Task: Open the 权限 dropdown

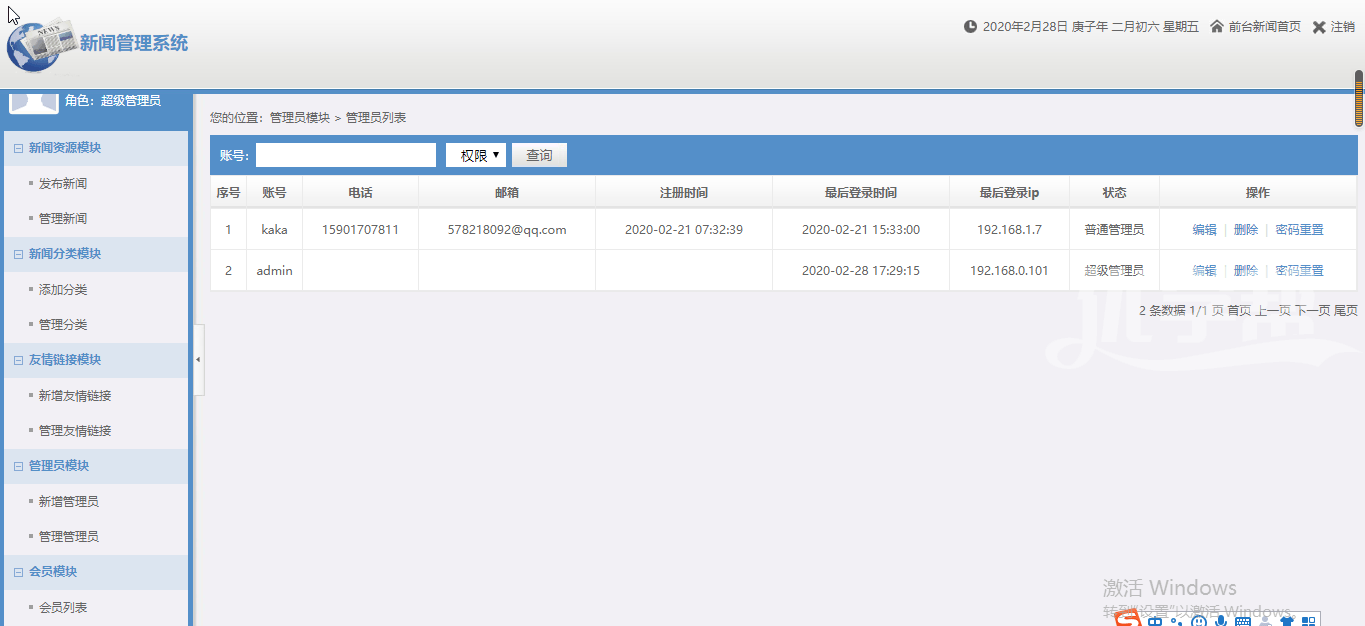Action: (476, 155)
